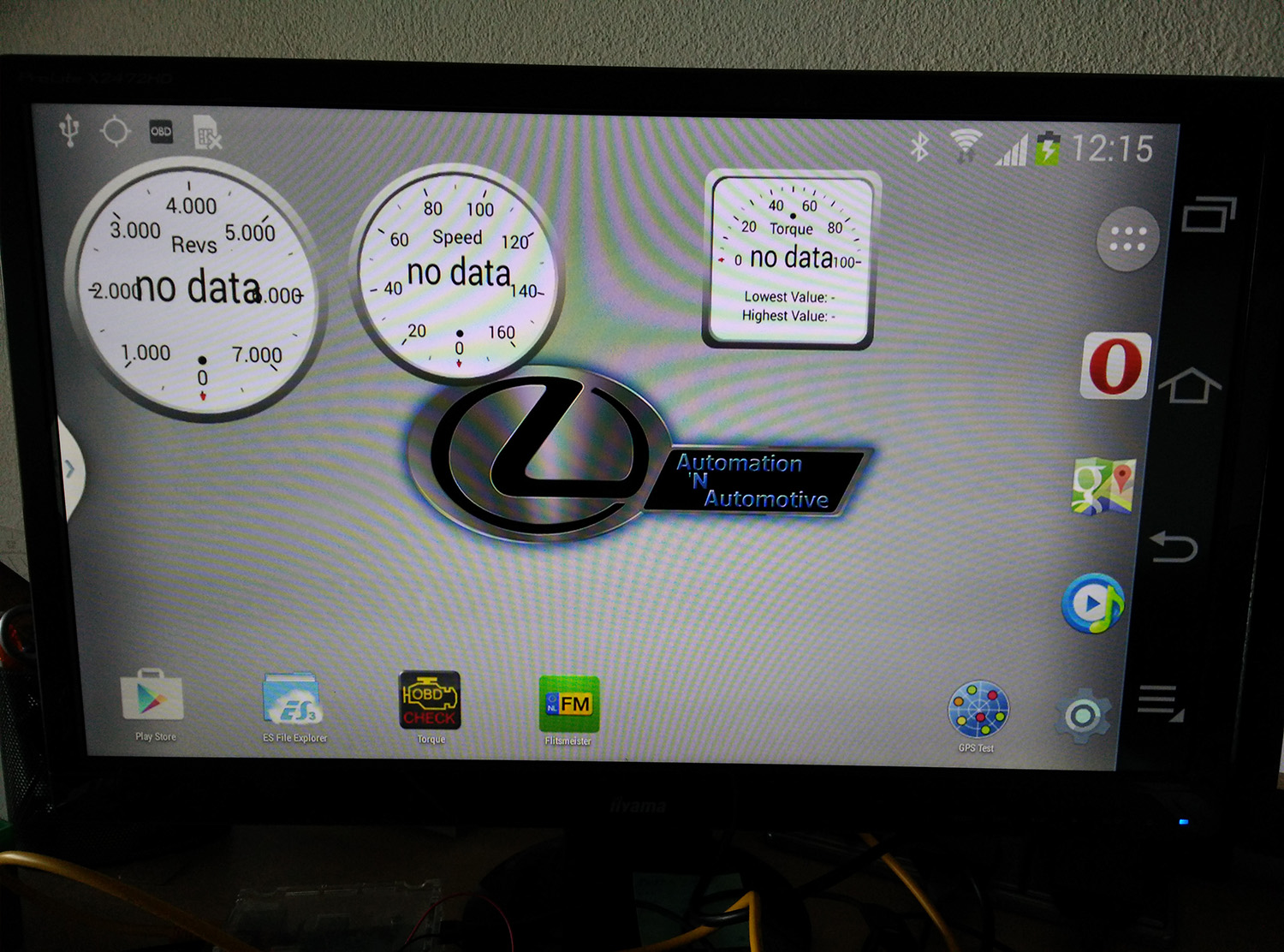Open the Settings gear app

(1083, 715)
